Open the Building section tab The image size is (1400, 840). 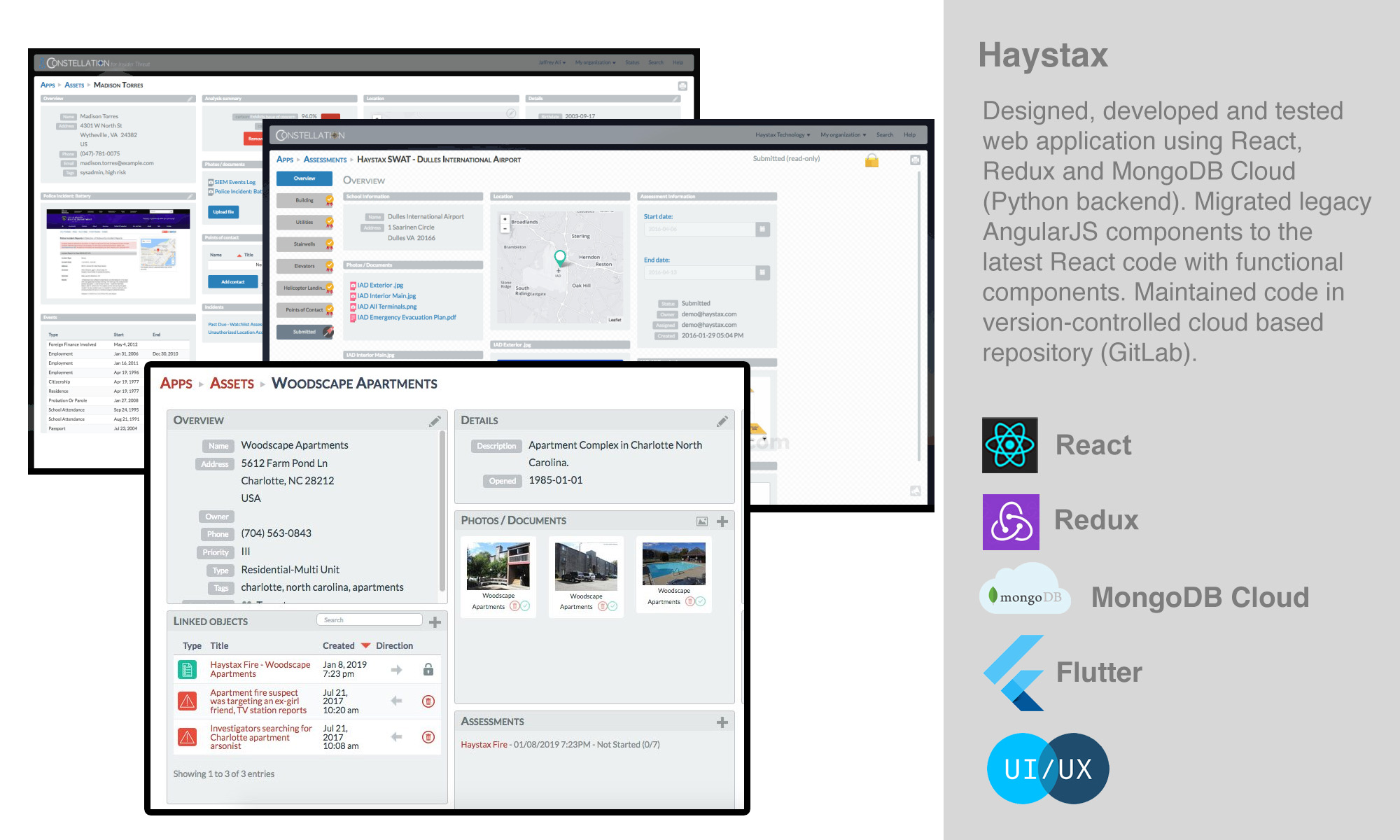tap(304, 201)
